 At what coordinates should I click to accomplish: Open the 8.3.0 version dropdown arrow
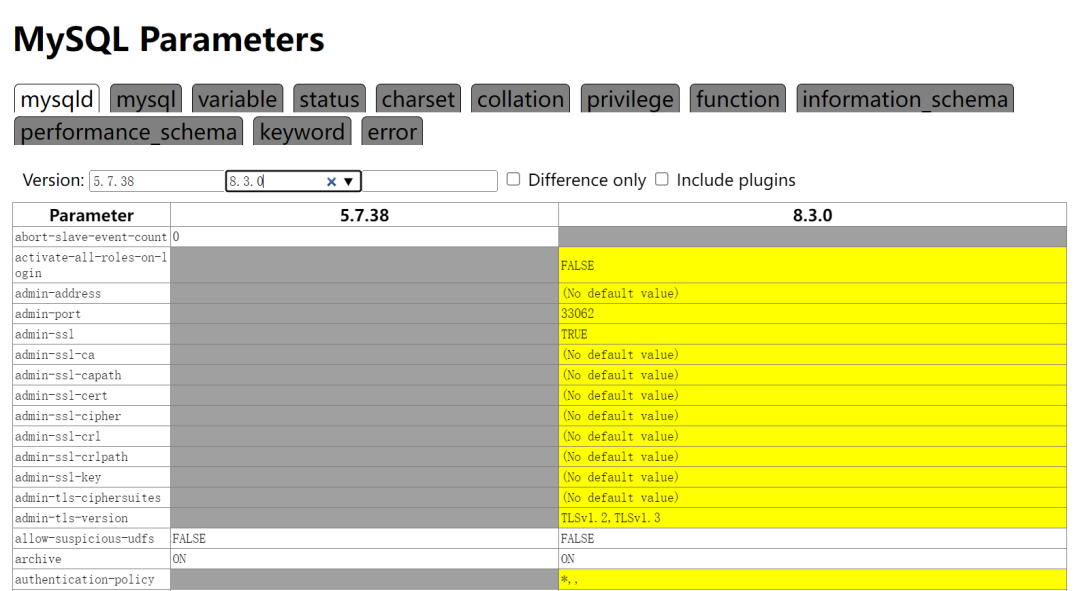349,181
